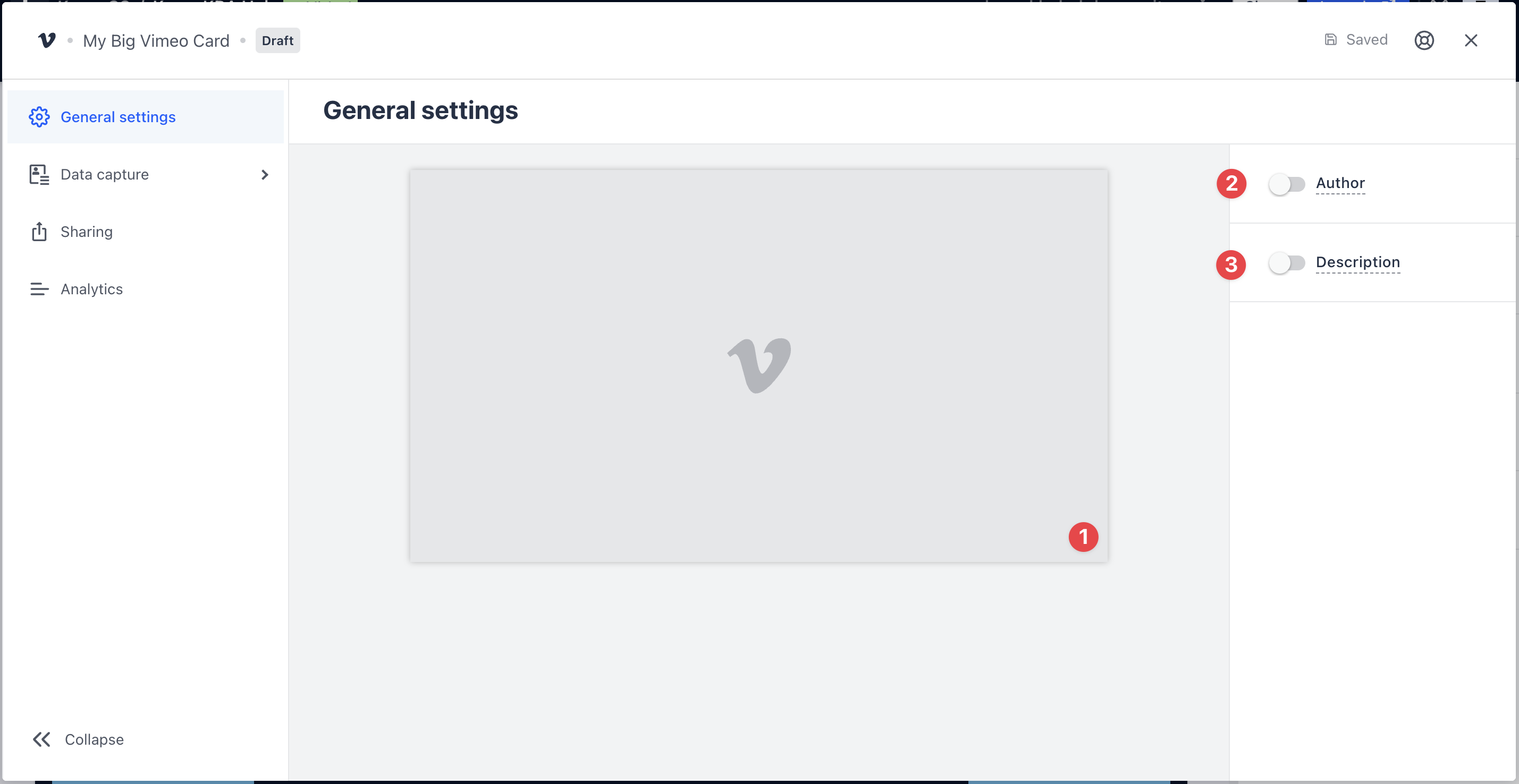This screenshot has width=1519, height=784.
Task: Click the Vimeo logo in header
Action: (47, 40)
